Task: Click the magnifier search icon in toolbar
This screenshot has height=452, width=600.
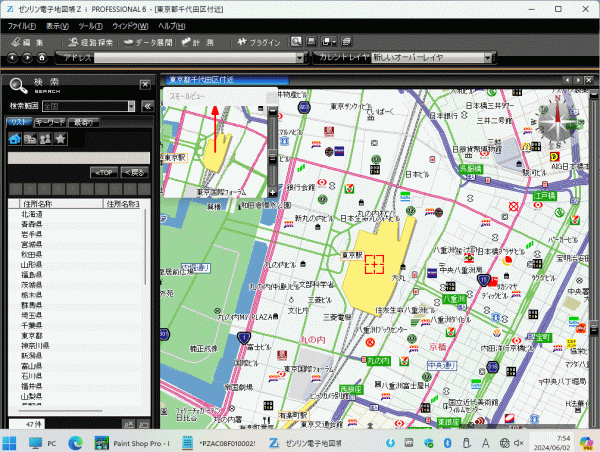Action: 296,41
